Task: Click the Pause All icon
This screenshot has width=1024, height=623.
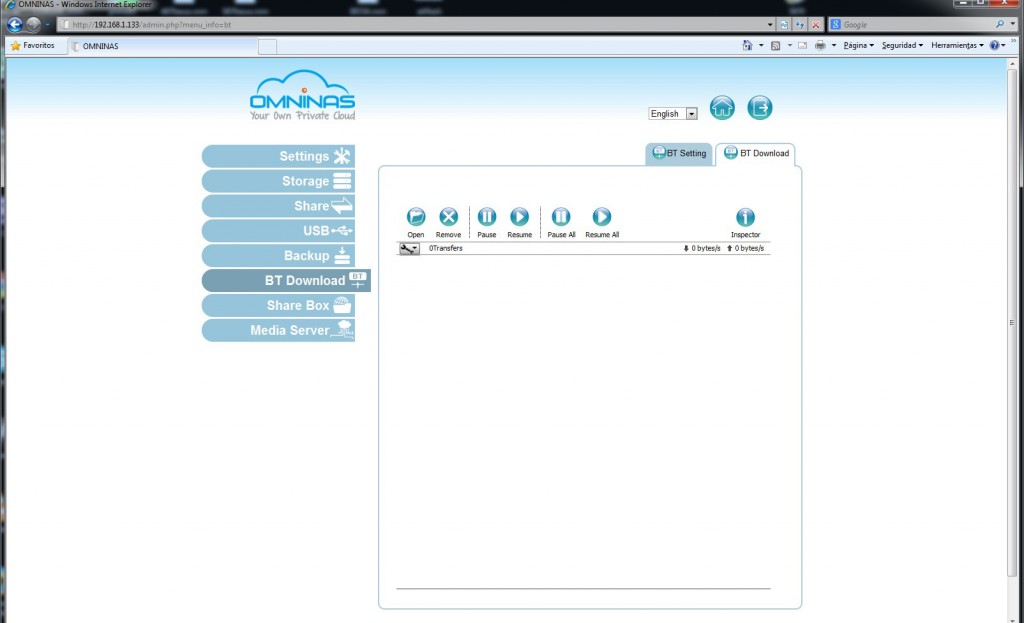Action: point(561,217)
